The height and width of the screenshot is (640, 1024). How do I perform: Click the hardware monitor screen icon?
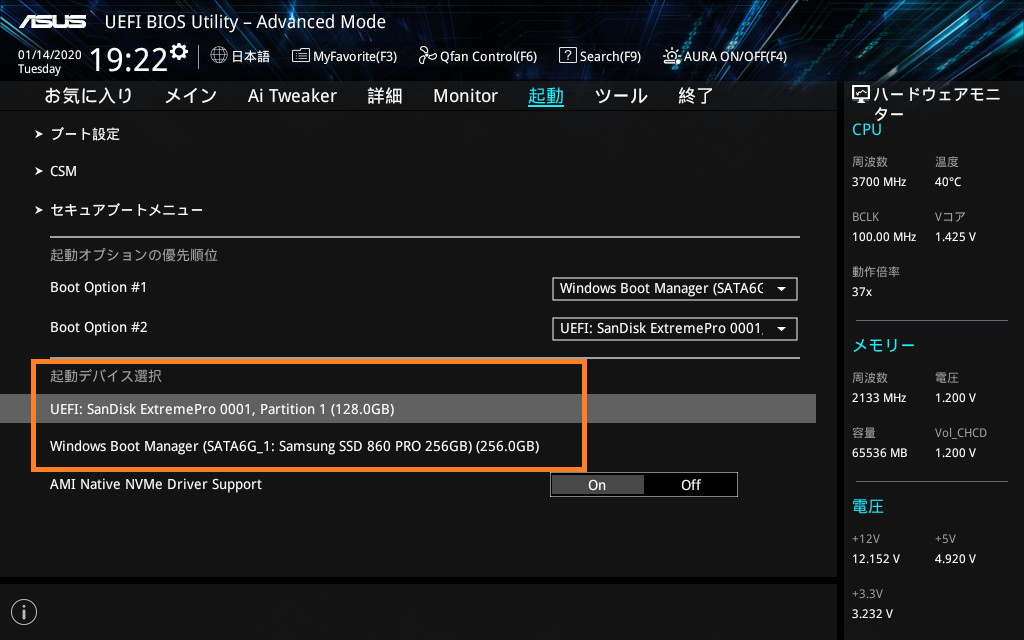pyautogui.click(x=861, y=95)
